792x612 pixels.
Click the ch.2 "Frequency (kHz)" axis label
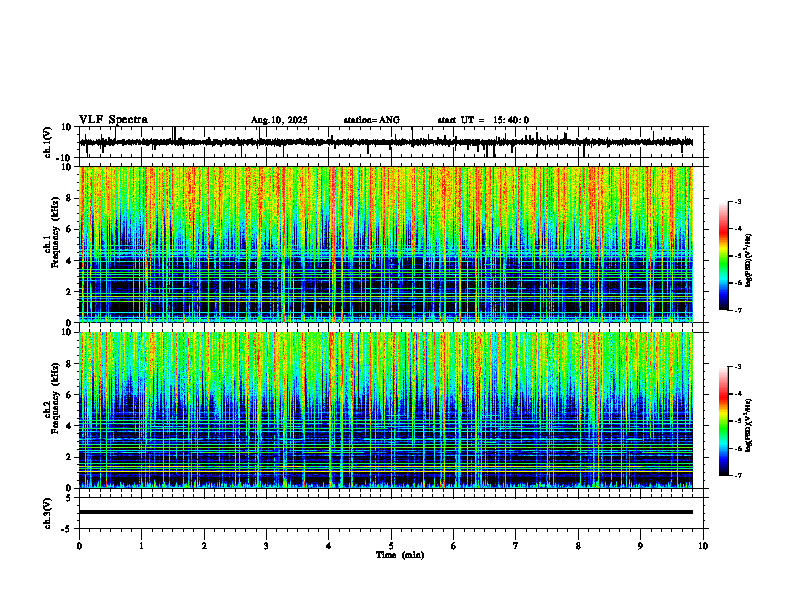click(x=54, y=398)
